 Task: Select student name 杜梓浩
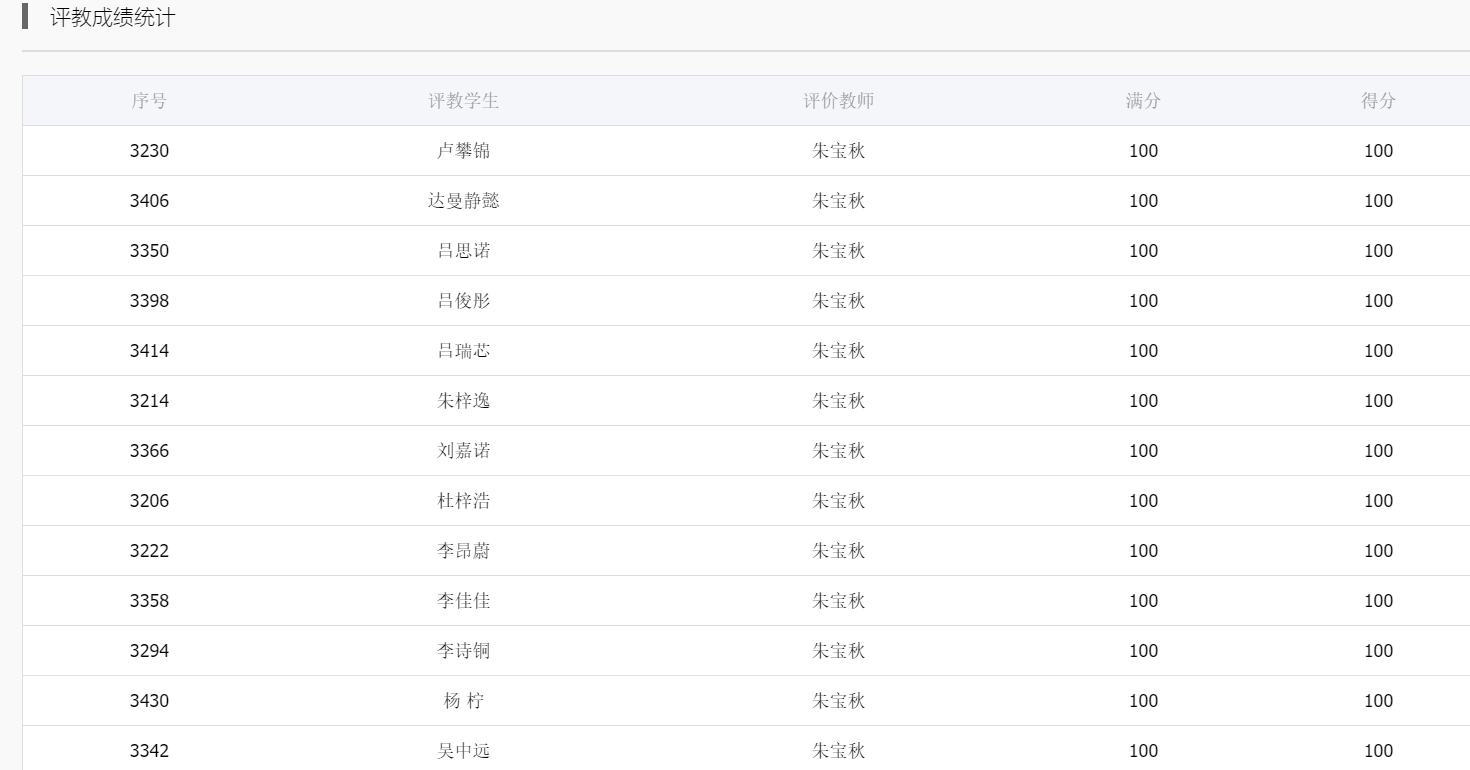click(x=463, y=501)
